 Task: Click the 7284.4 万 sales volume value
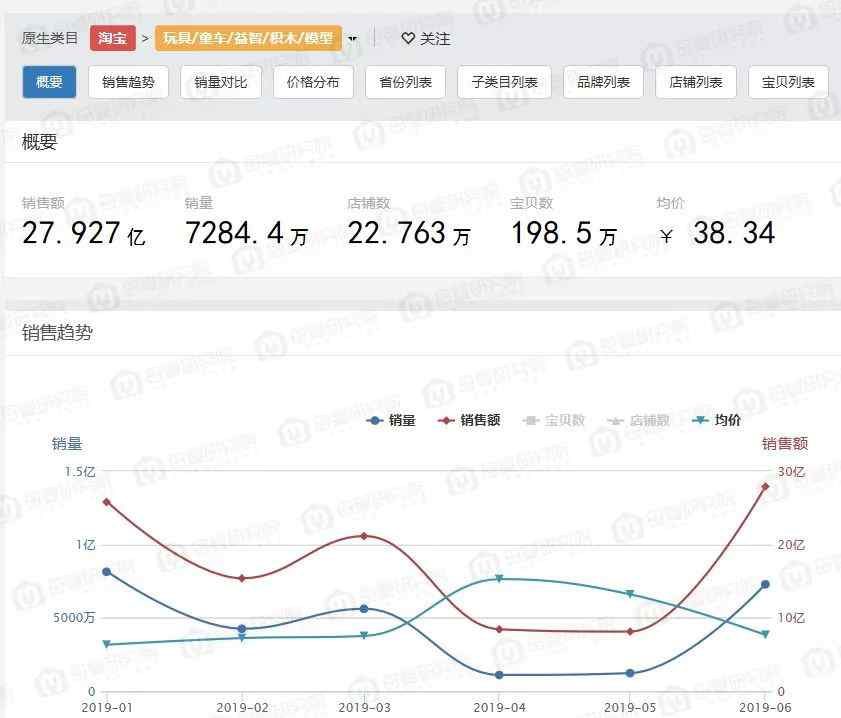[247, 233]
